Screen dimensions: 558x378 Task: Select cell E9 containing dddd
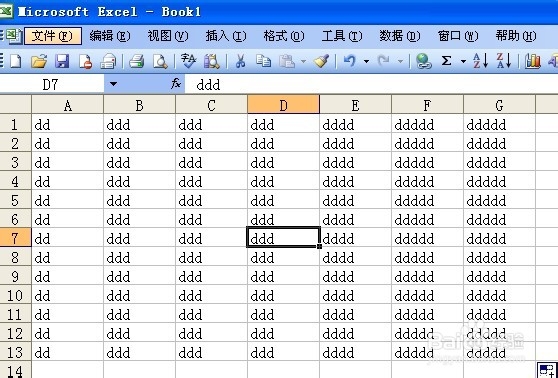(356, 275)
